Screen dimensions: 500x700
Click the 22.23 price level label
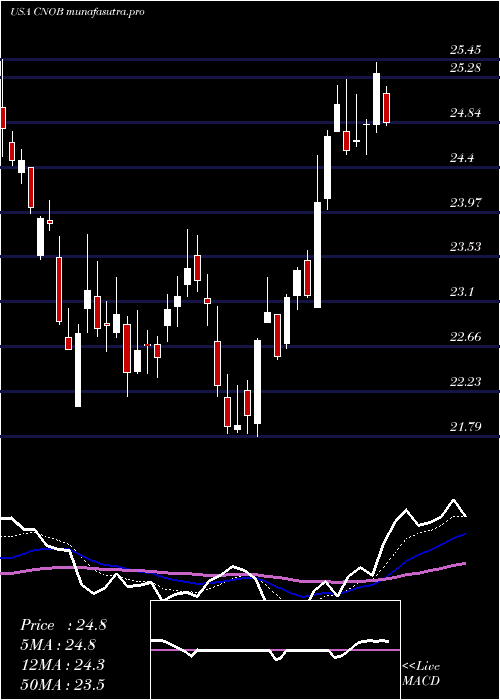tap(465, 382)
